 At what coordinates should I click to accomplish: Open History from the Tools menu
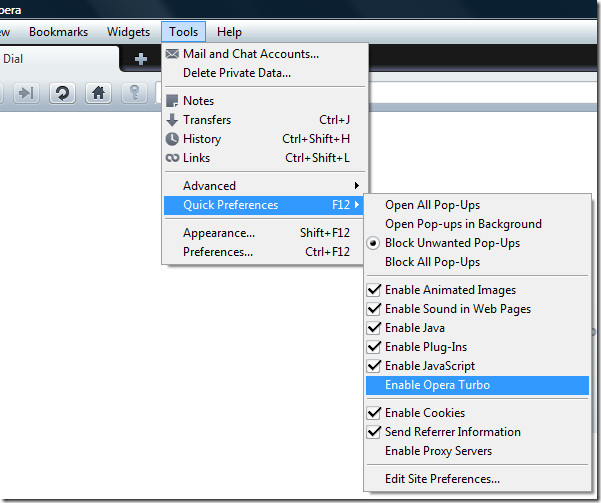[201, 139]
